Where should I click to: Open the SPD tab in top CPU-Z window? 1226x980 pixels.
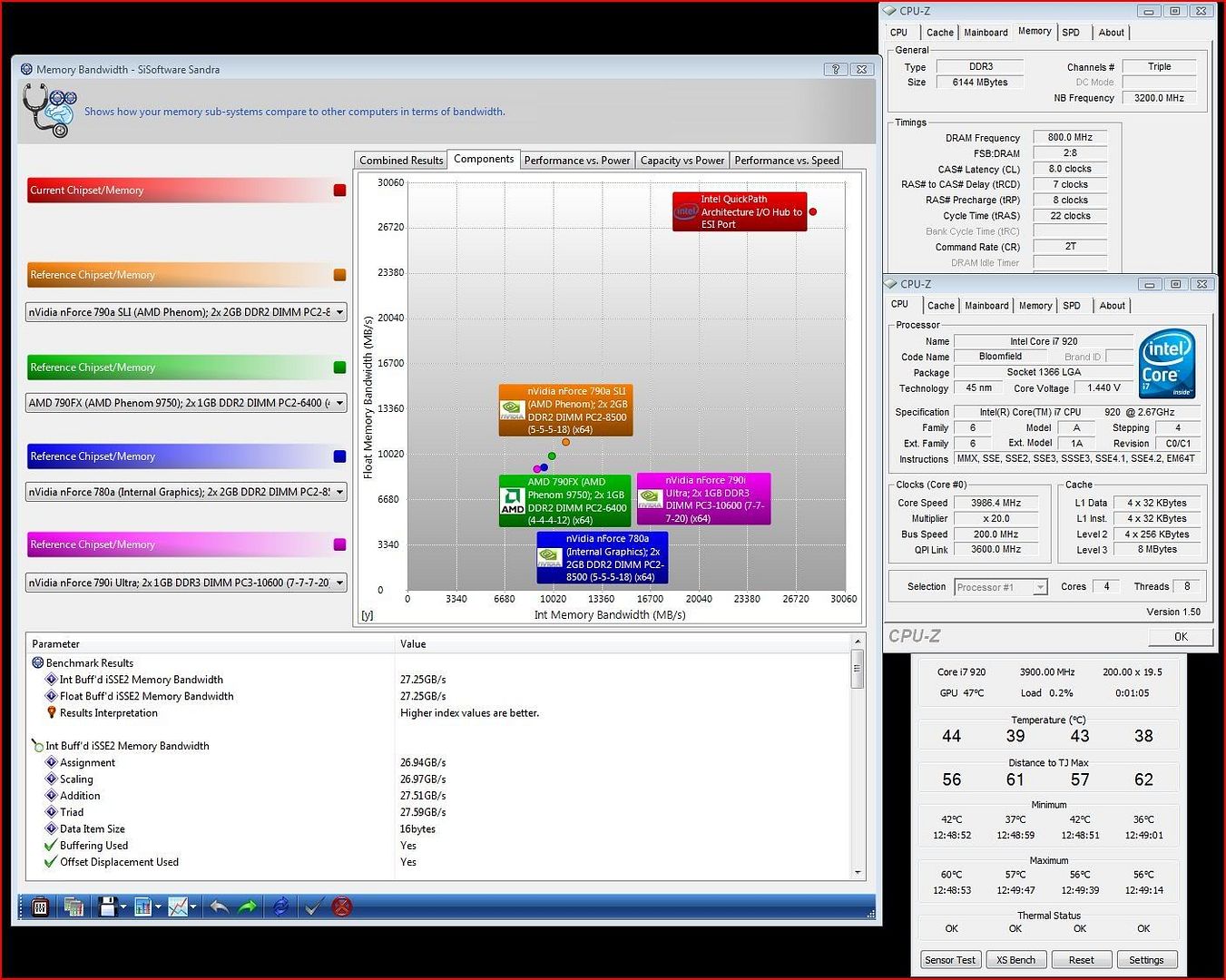tap(1071, 33)
